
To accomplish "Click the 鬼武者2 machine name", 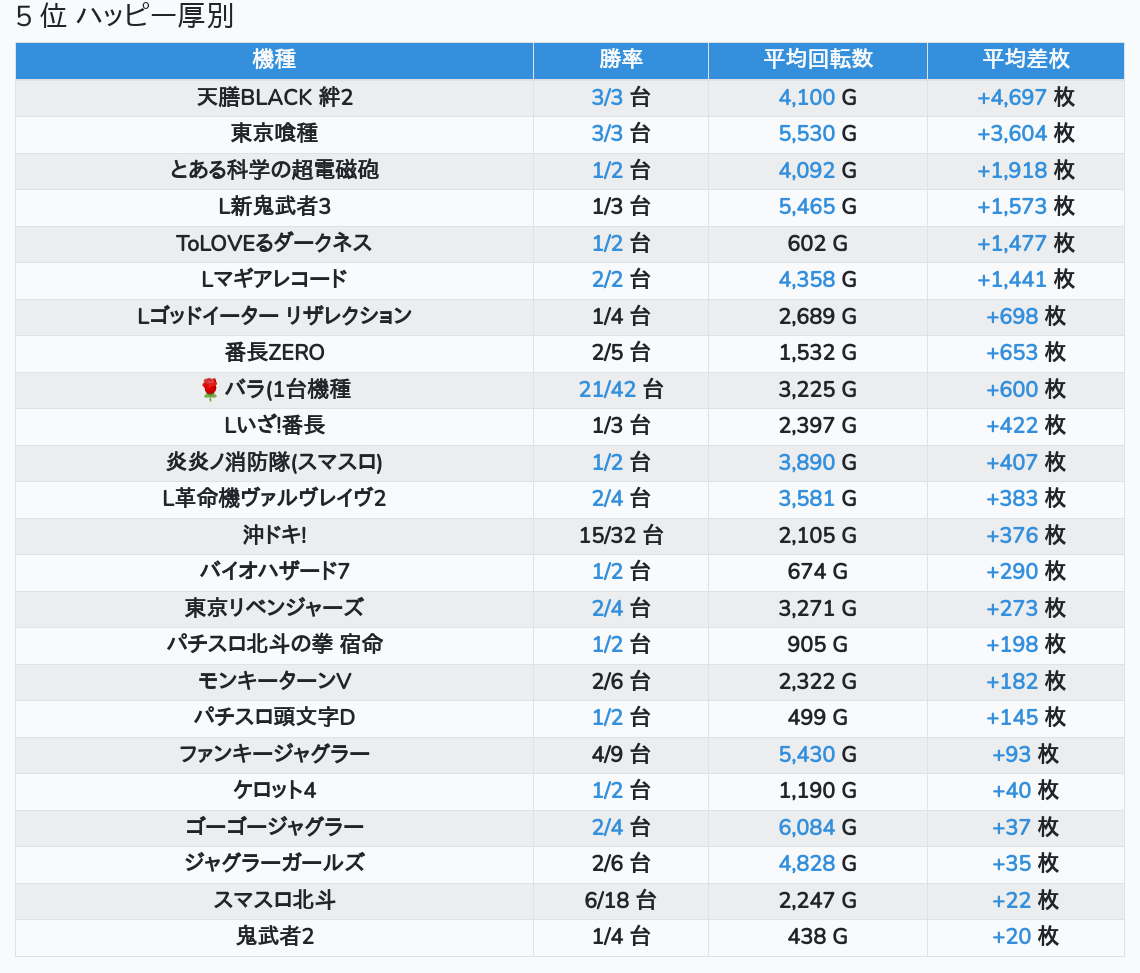I will point(274,937).
